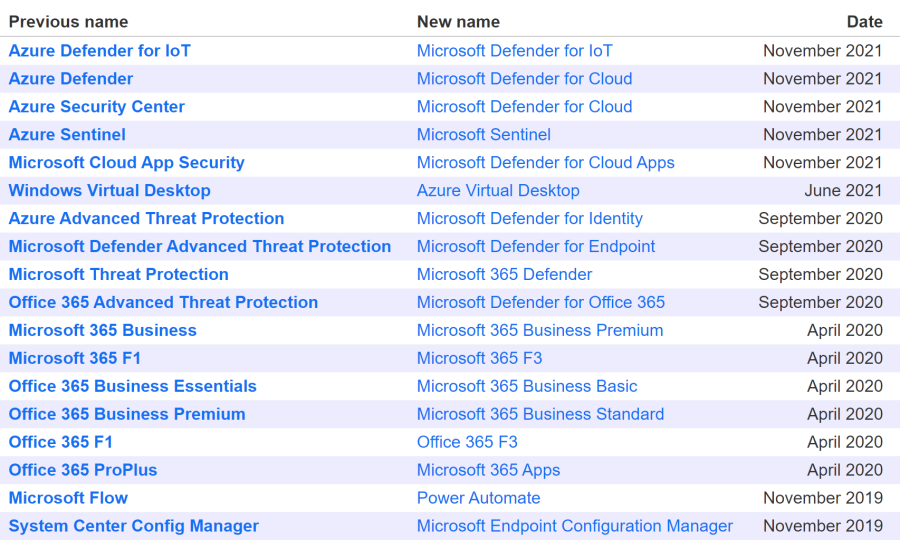Select September 2020 in Office 365 Advanced Threat Protection row
The height and width of the screenshot is (540, 900).
[x=820, y=302]
